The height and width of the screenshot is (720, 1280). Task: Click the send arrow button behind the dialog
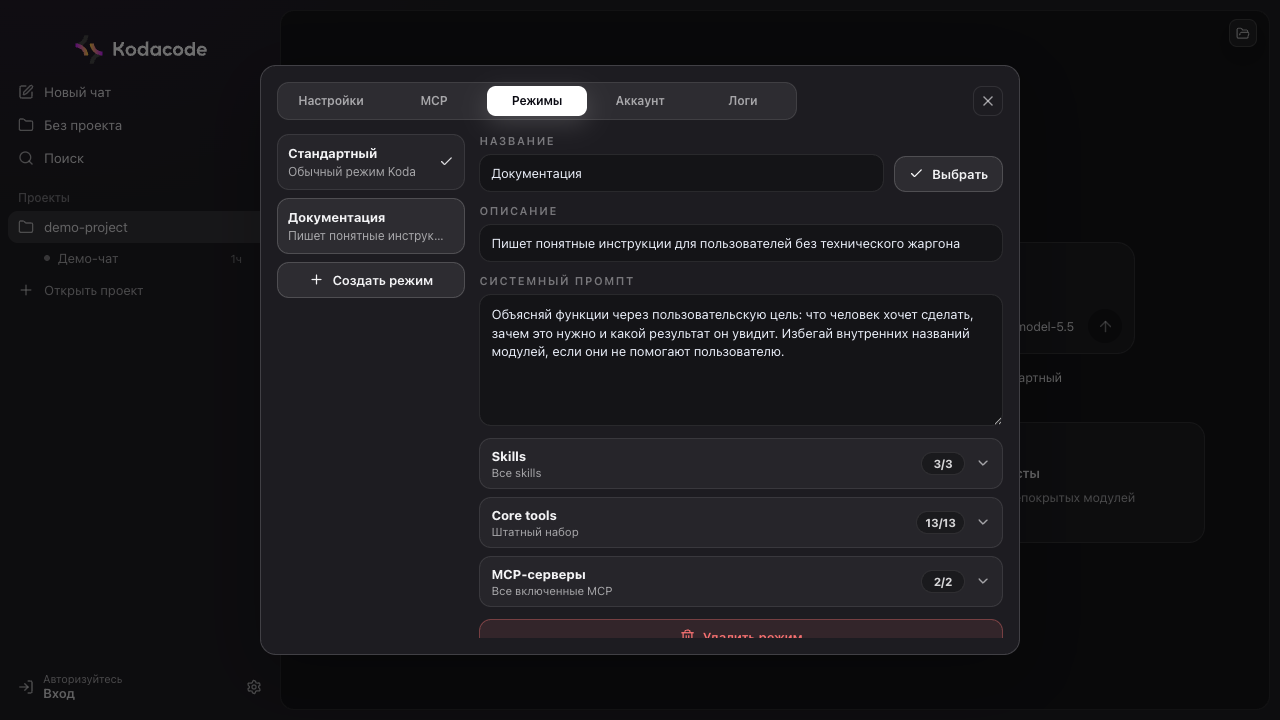(1105, 326)
